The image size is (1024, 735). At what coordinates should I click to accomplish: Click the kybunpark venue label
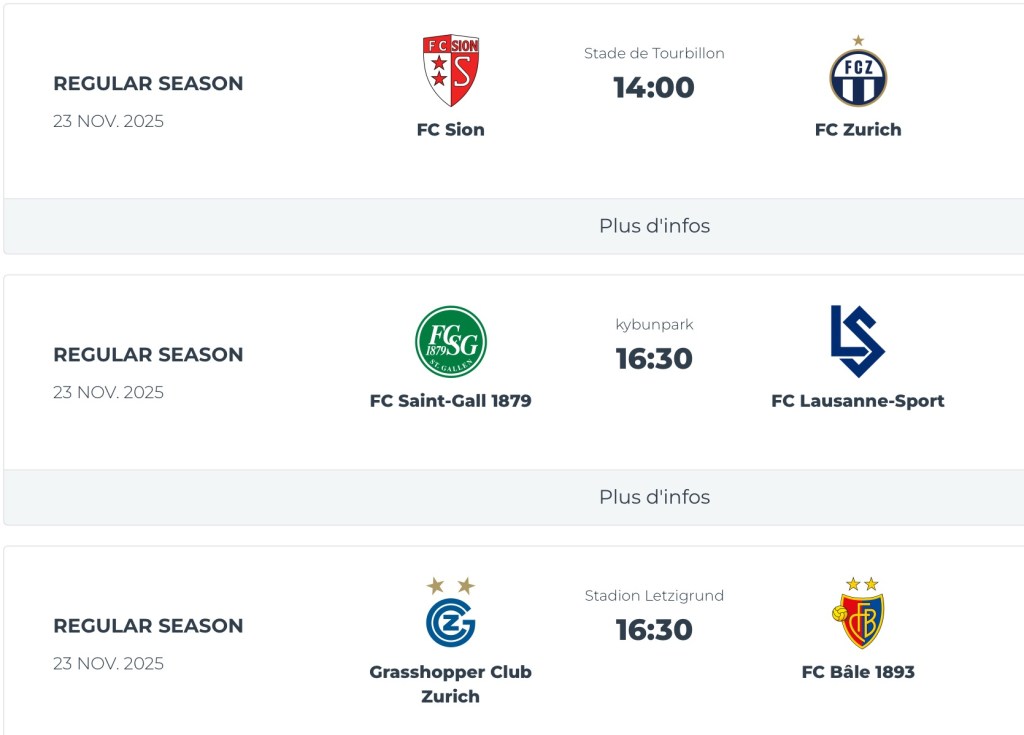654,324
